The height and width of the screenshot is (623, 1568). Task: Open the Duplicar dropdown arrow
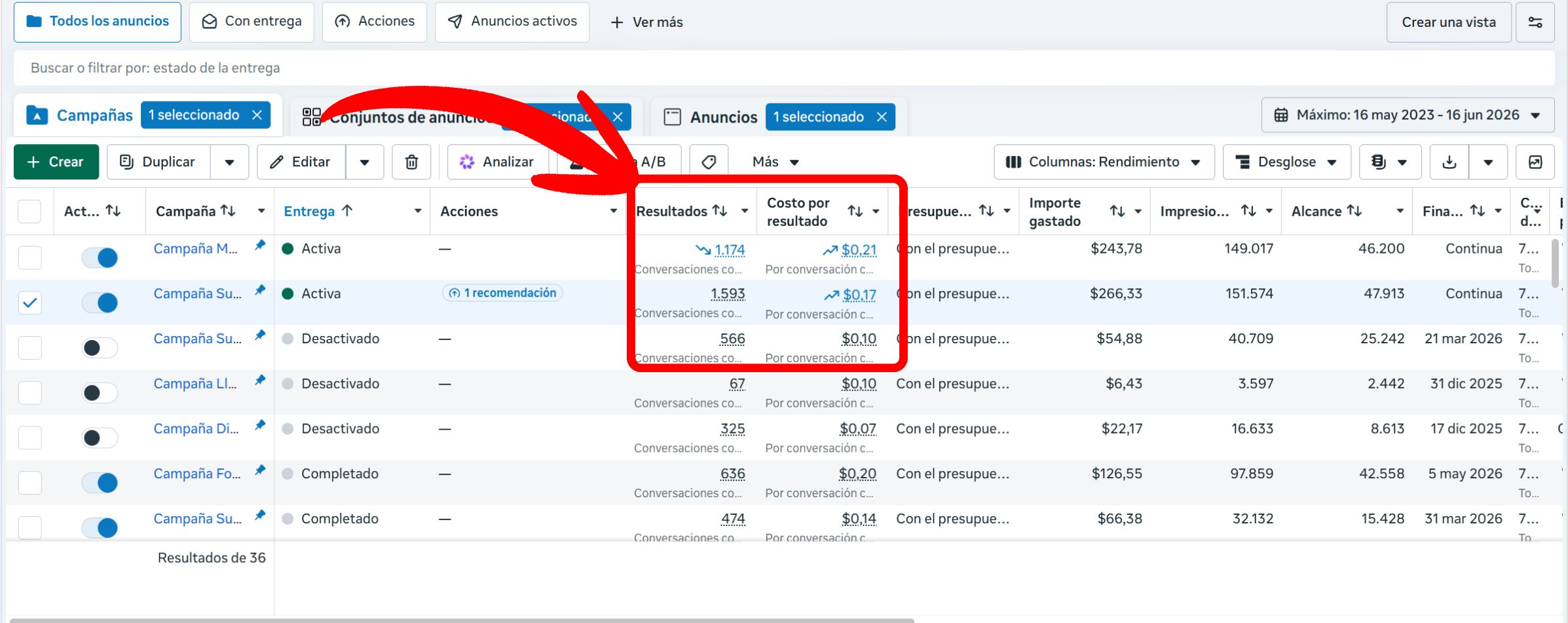[x=229, y=162]
